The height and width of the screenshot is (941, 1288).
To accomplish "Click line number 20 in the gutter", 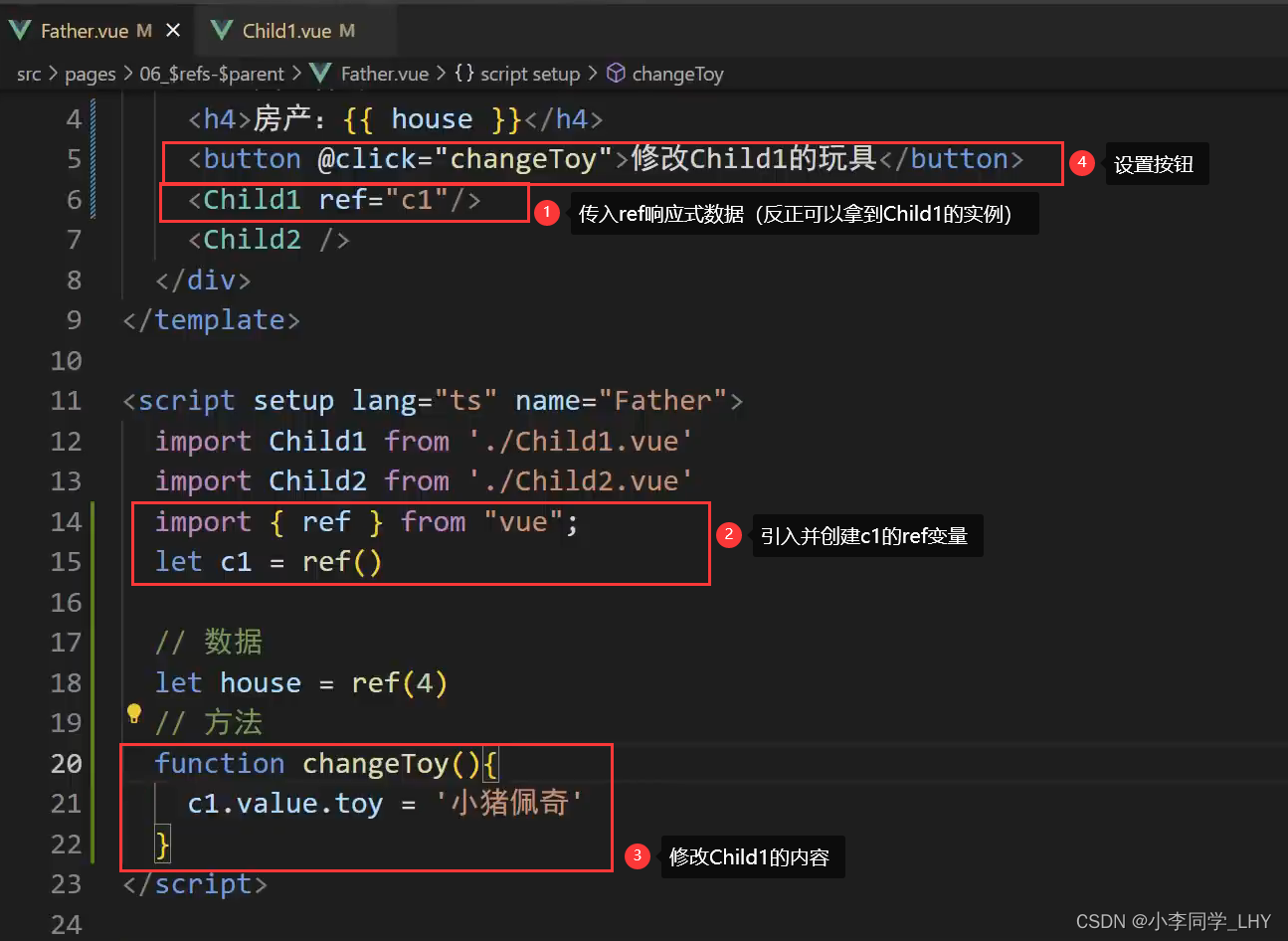I will pyautogui.click(x=66, y=763).
